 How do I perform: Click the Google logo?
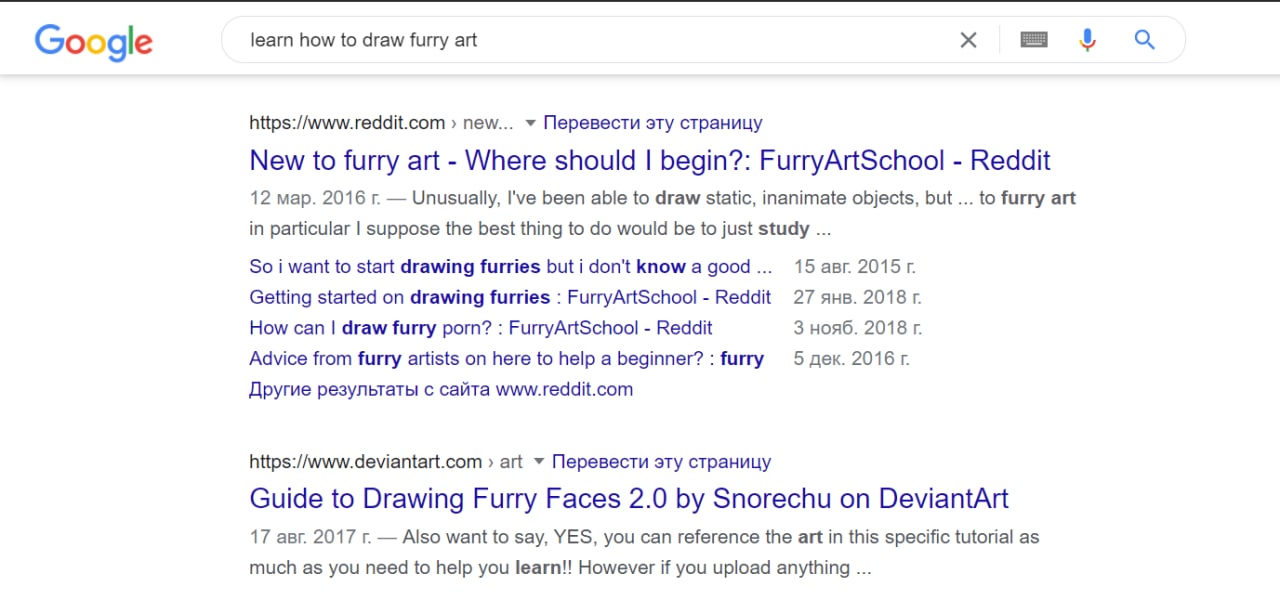(93, 41)
